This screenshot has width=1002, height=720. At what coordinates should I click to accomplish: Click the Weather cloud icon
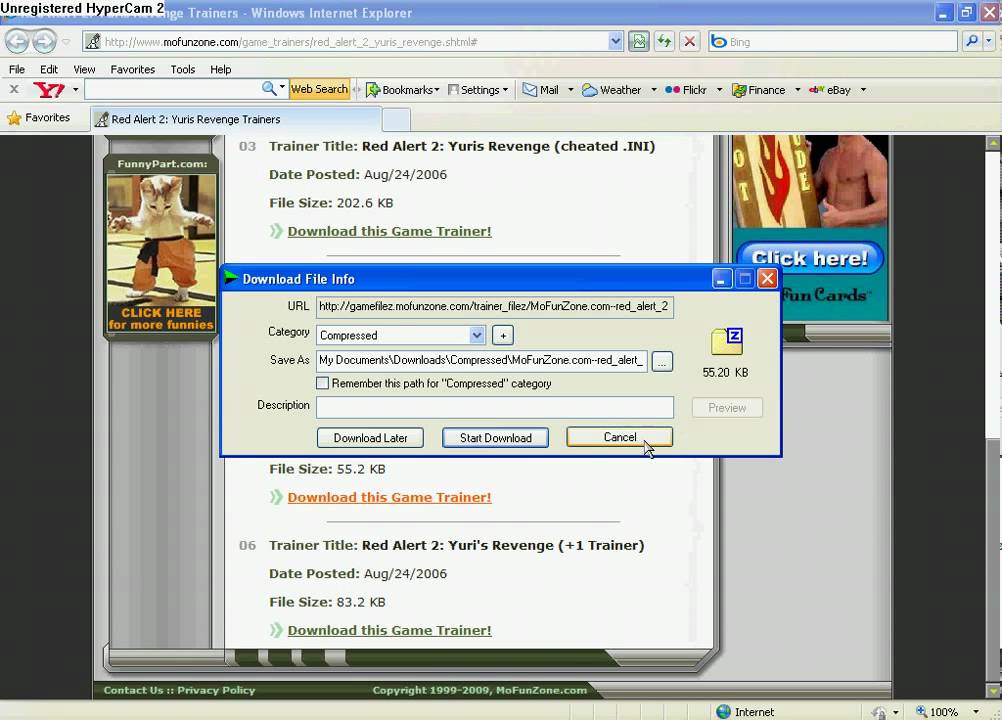(589, 90)
